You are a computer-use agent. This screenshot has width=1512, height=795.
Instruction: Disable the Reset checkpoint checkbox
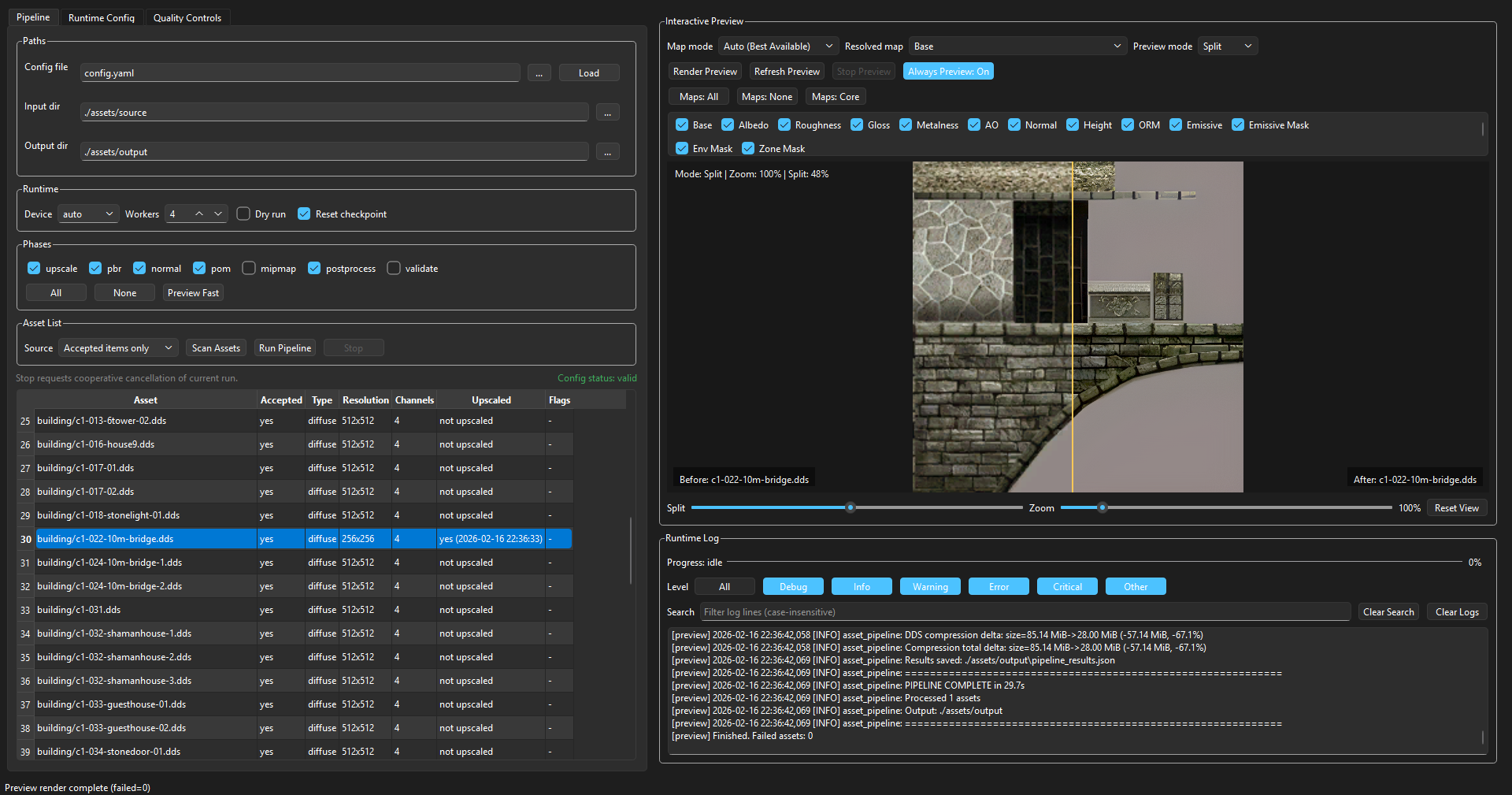click(x=304, y=214)
